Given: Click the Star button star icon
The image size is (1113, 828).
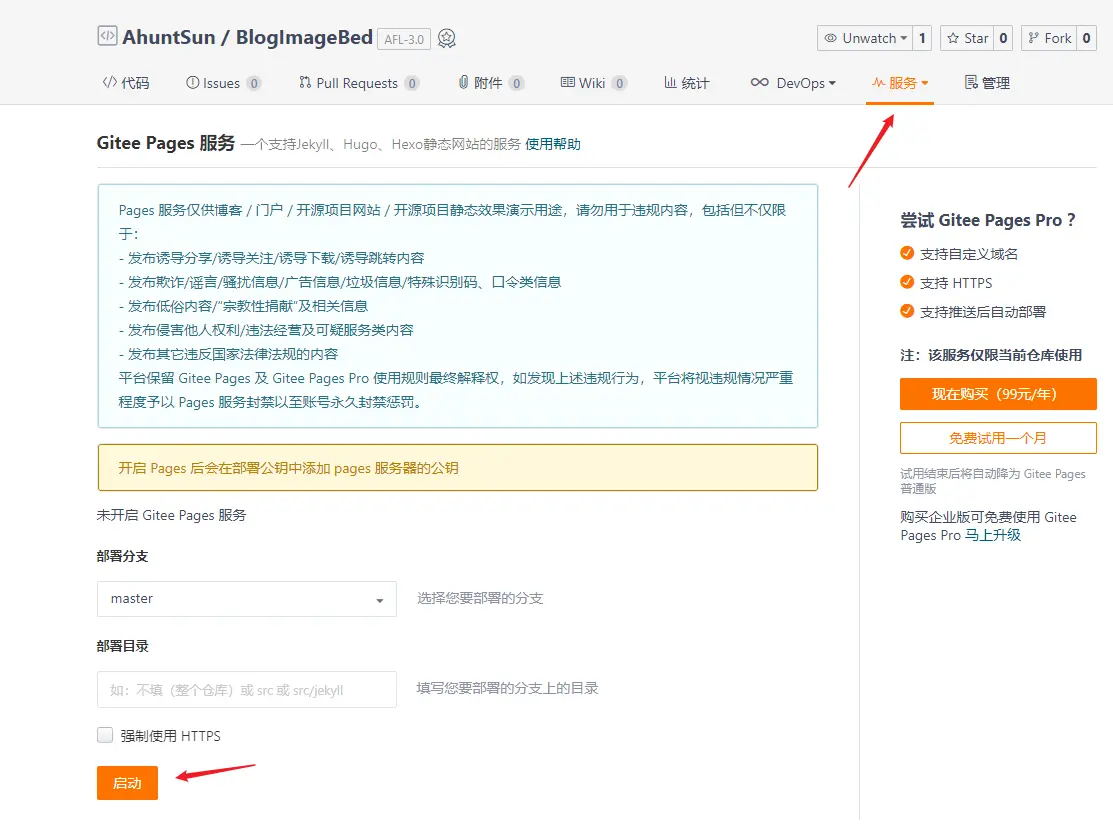Looking at the screenshot, I should (x=953, y=38).
